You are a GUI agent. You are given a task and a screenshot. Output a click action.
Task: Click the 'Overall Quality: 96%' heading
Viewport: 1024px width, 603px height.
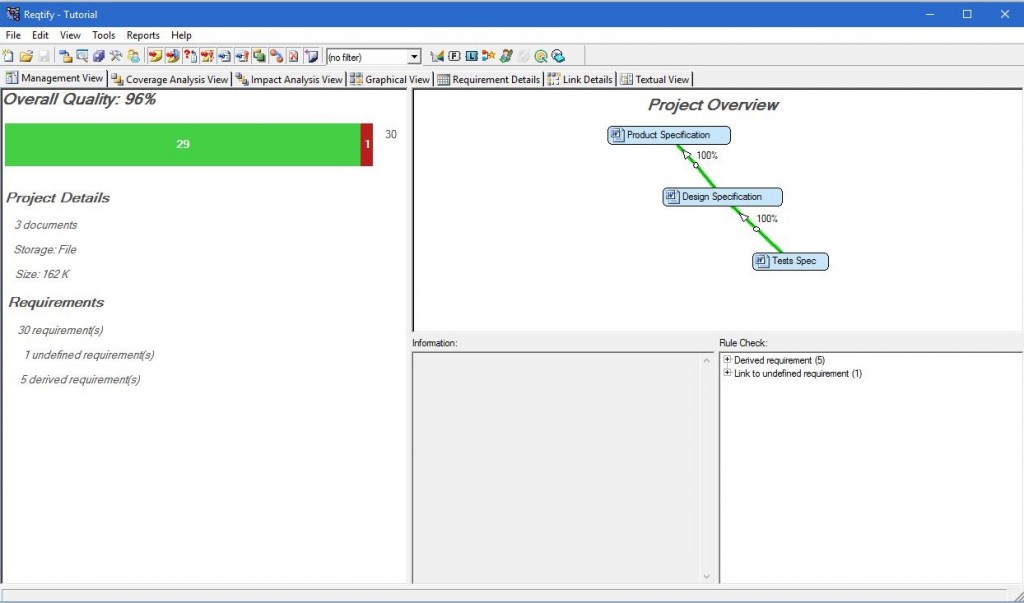[x=80, y=99]
